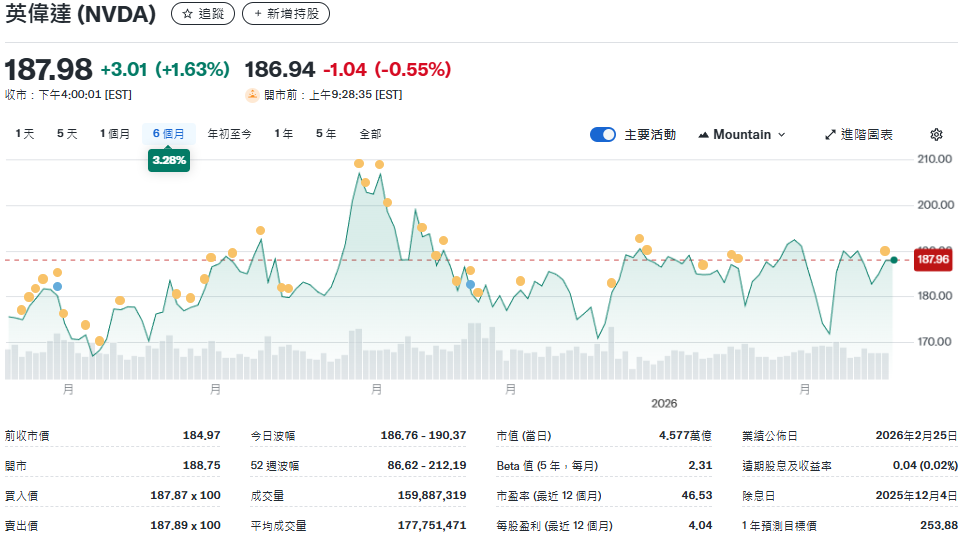
Task: Choose the 1個月 range tab
Action: pyautogui.click(x=114, y=134)
